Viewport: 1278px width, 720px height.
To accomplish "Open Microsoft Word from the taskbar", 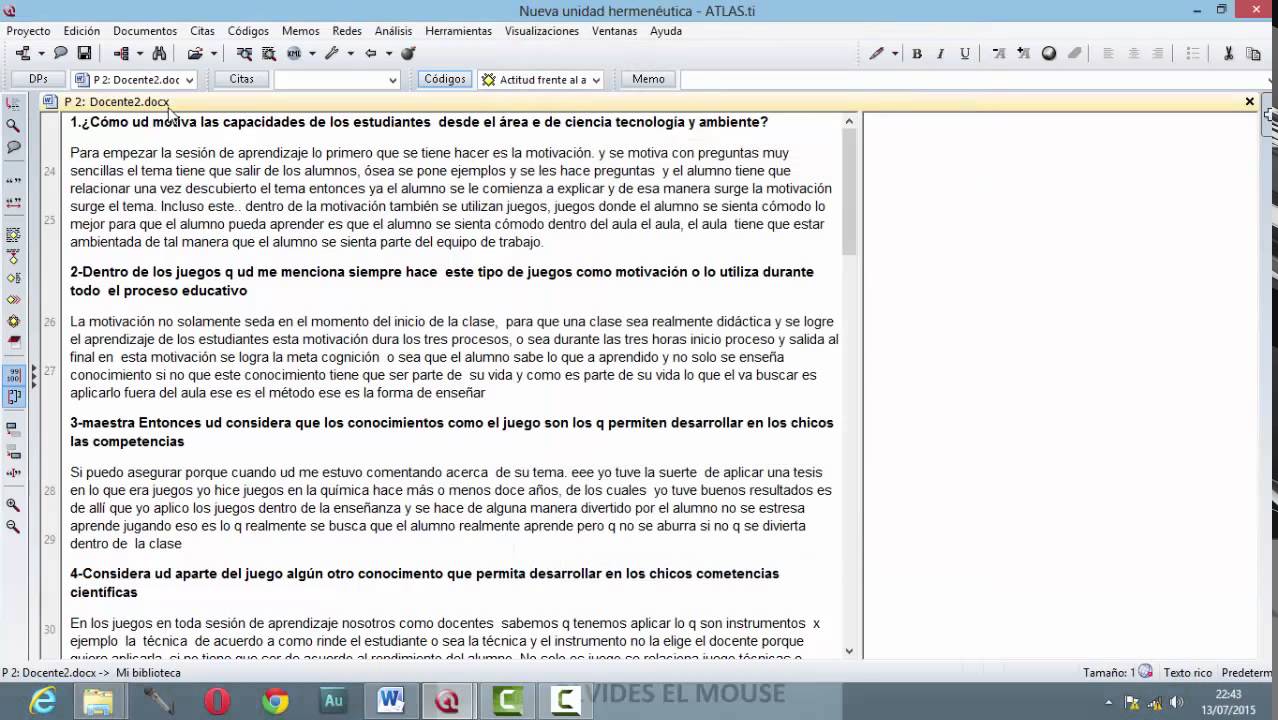I will [391, 701].
